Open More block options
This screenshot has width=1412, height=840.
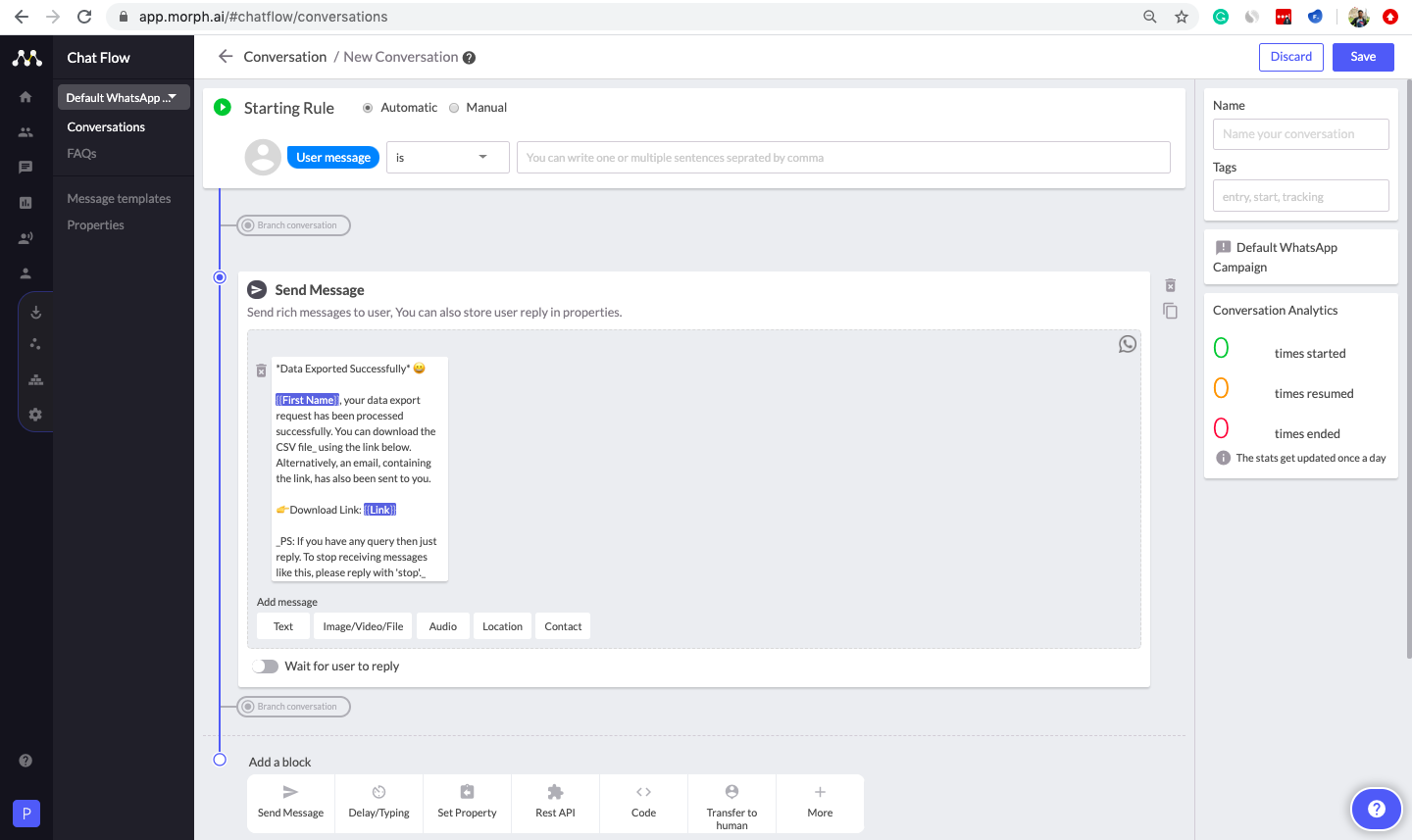[x=821, y=802]
